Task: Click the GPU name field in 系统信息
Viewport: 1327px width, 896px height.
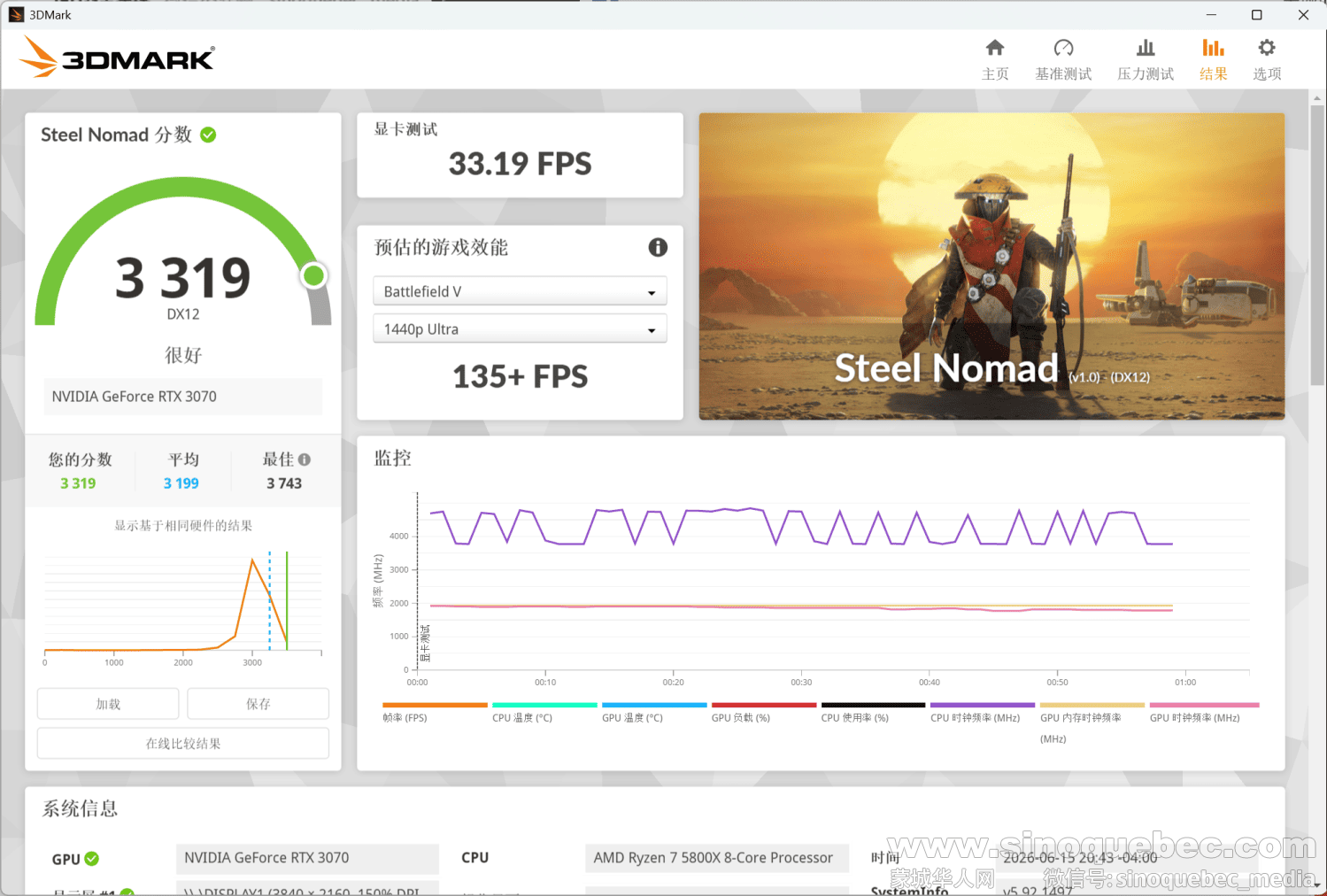Action: point(307,858)
